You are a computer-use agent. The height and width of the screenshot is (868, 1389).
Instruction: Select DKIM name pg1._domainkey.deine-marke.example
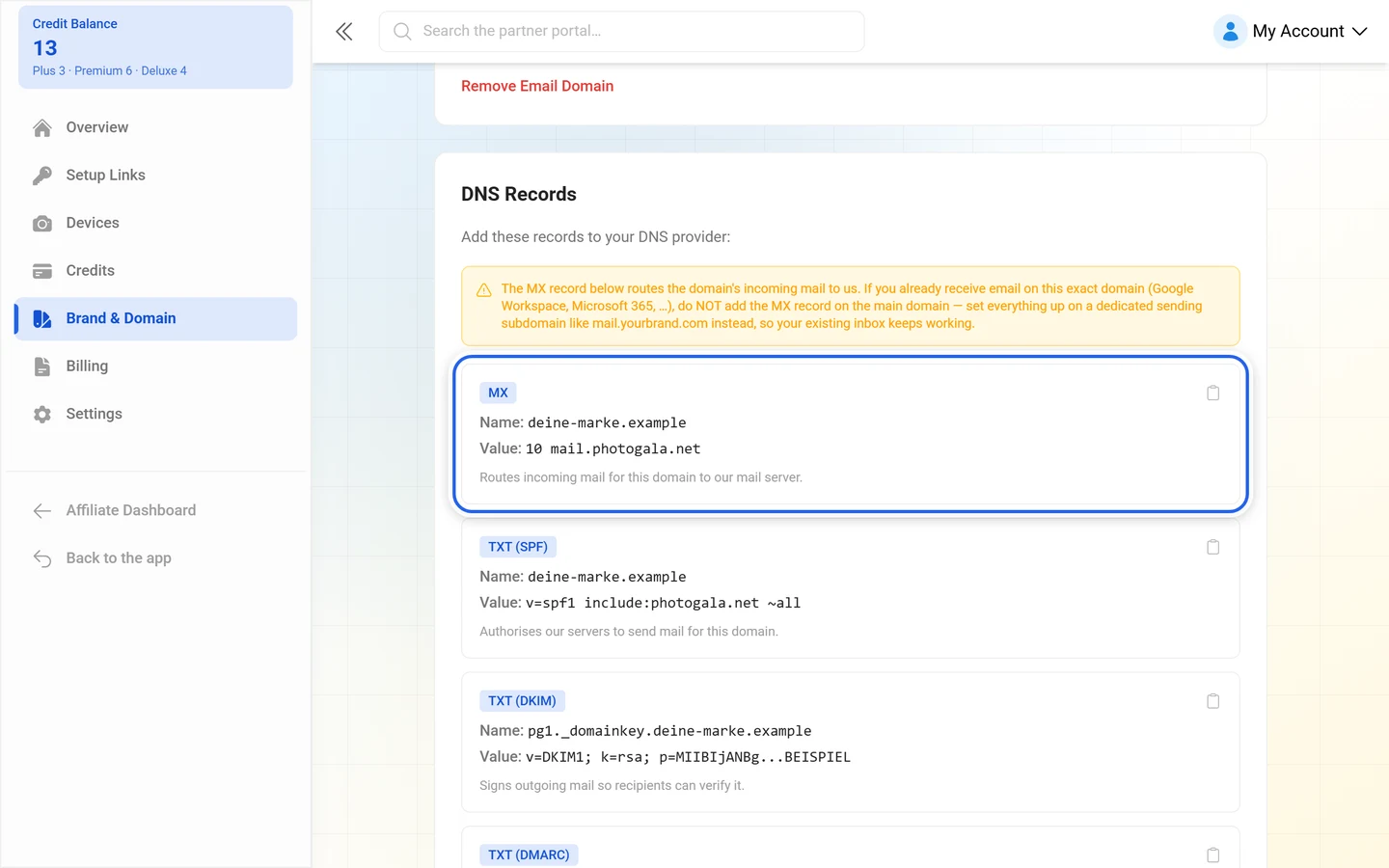669,731
